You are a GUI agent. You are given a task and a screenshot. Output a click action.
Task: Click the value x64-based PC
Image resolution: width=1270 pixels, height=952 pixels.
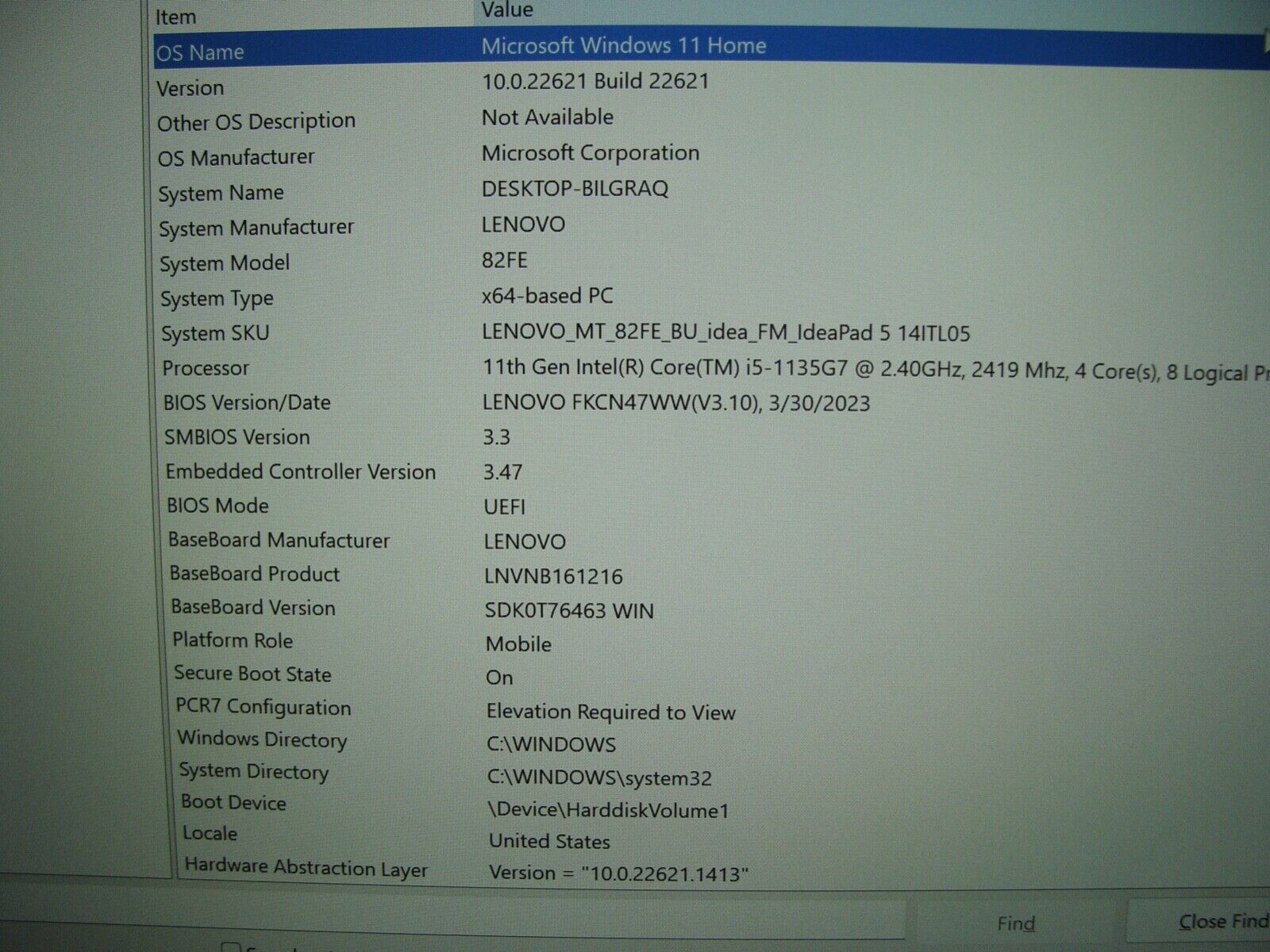pos(548,296)
